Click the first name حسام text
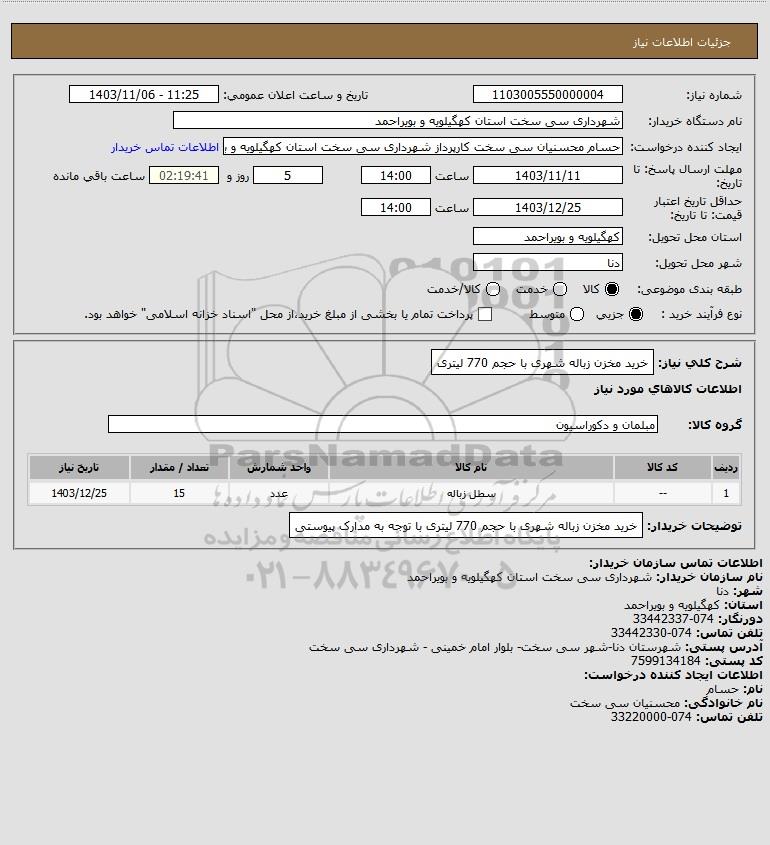 coord(722,689)
